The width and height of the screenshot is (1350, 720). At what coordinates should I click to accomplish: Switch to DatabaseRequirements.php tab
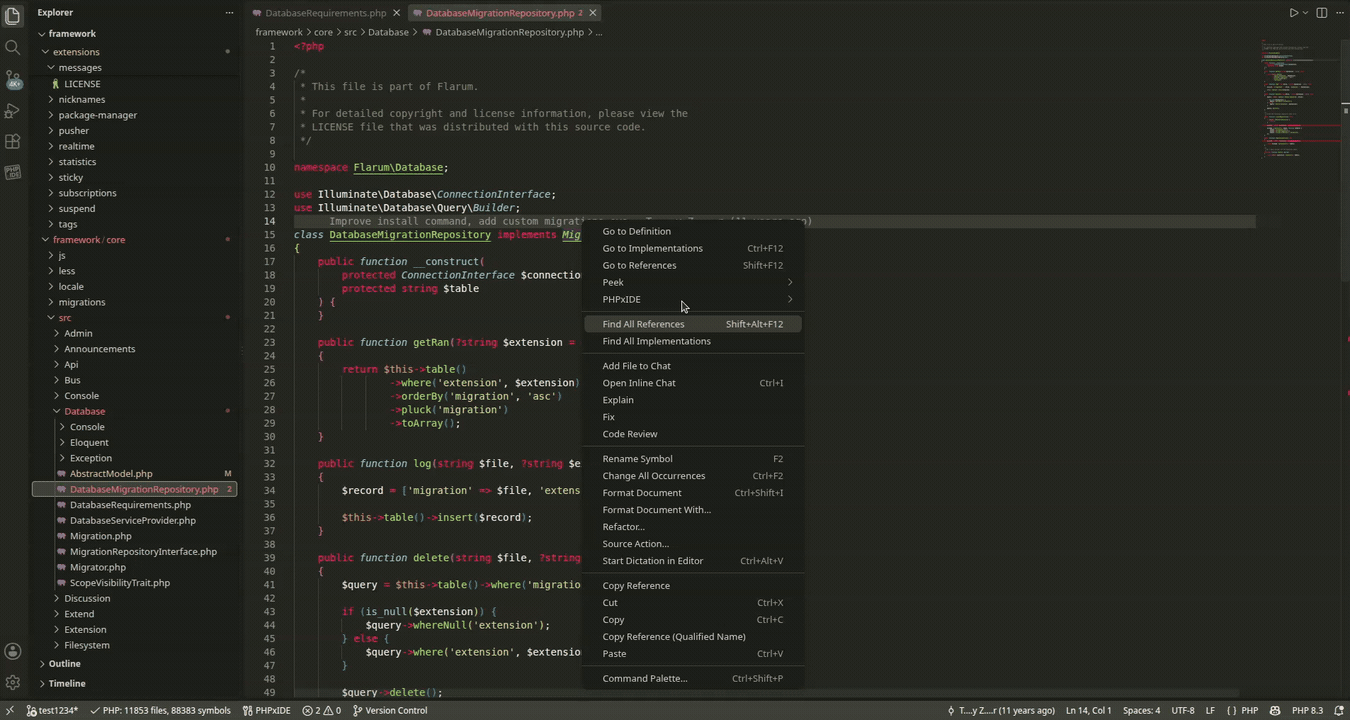[x=325, y=13]
